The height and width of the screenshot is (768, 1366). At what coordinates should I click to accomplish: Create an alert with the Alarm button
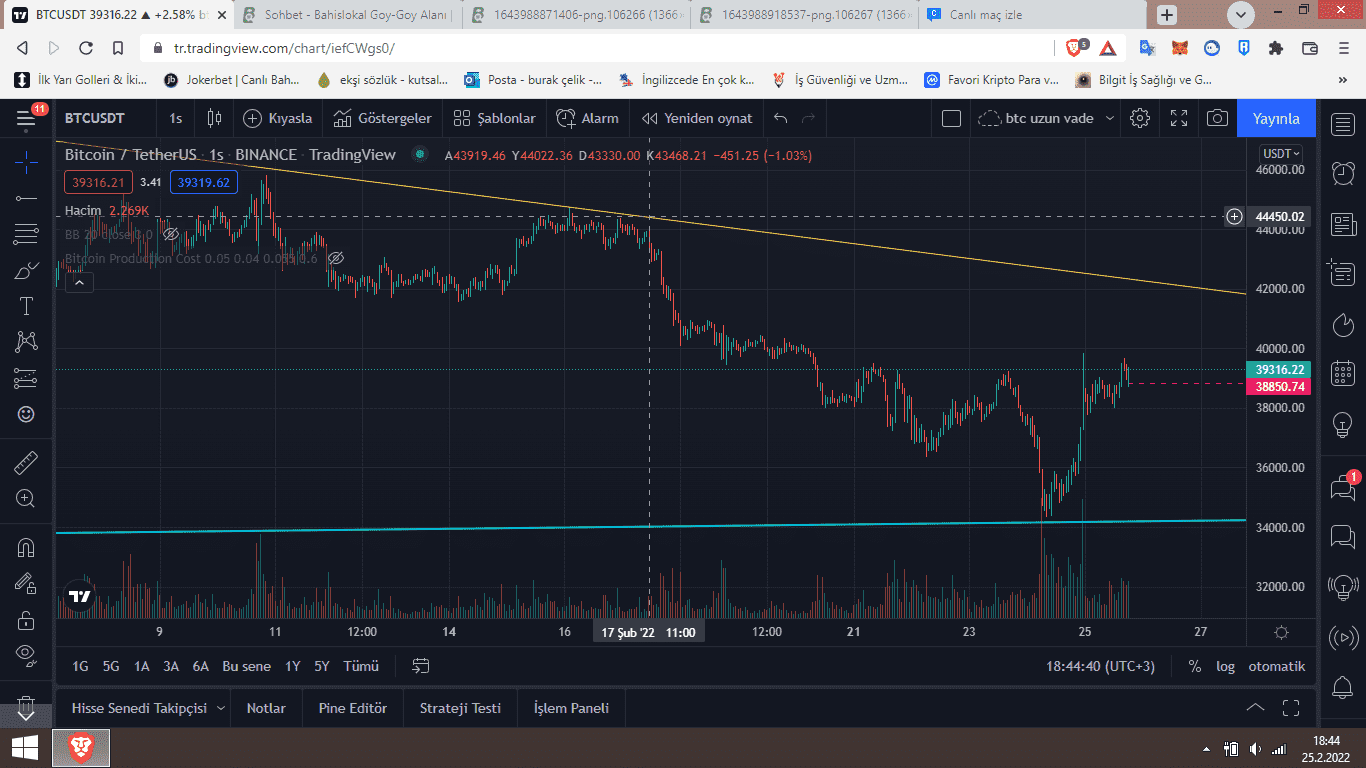click(588, 118)
